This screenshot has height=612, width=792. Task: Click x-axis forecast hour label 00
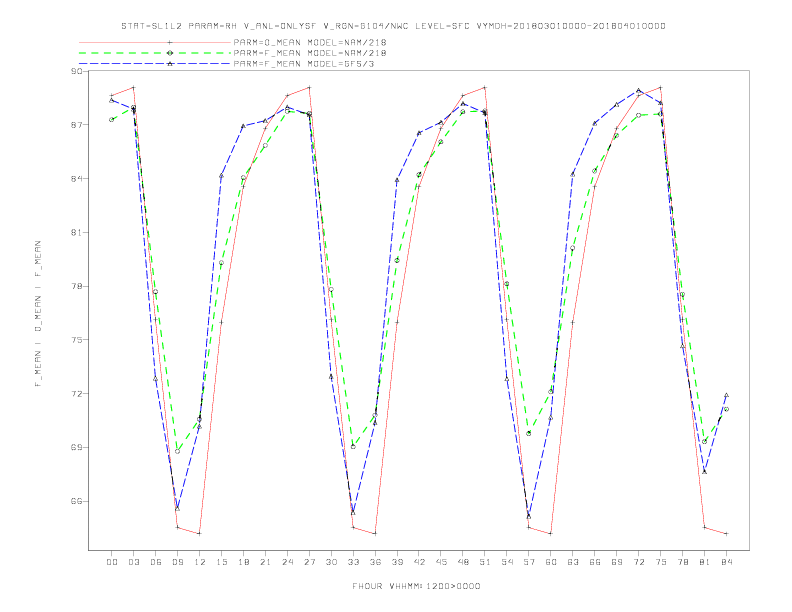112,562
